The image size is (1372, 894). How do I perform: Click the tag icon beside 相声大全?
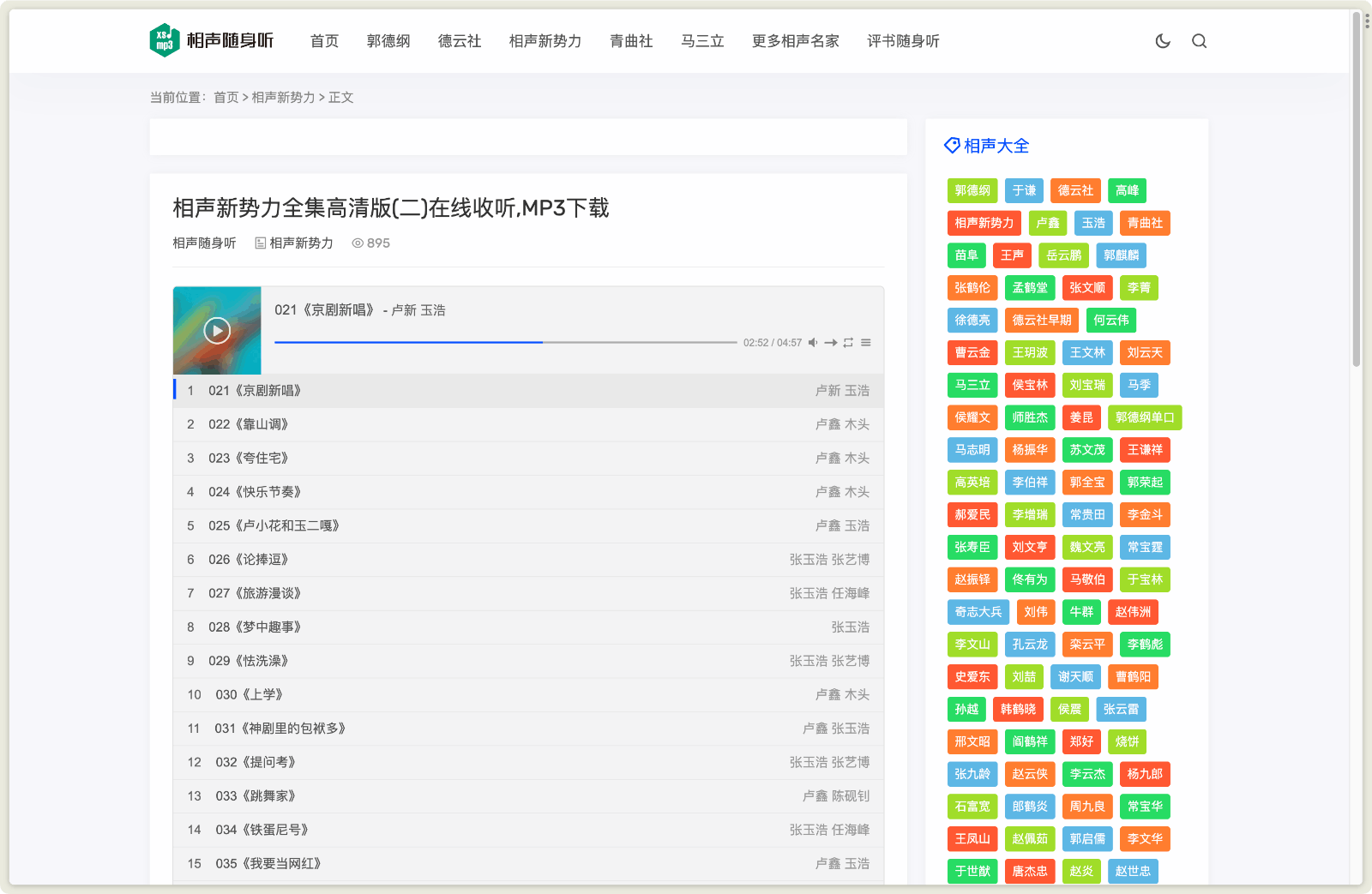[x=952, y=146]
